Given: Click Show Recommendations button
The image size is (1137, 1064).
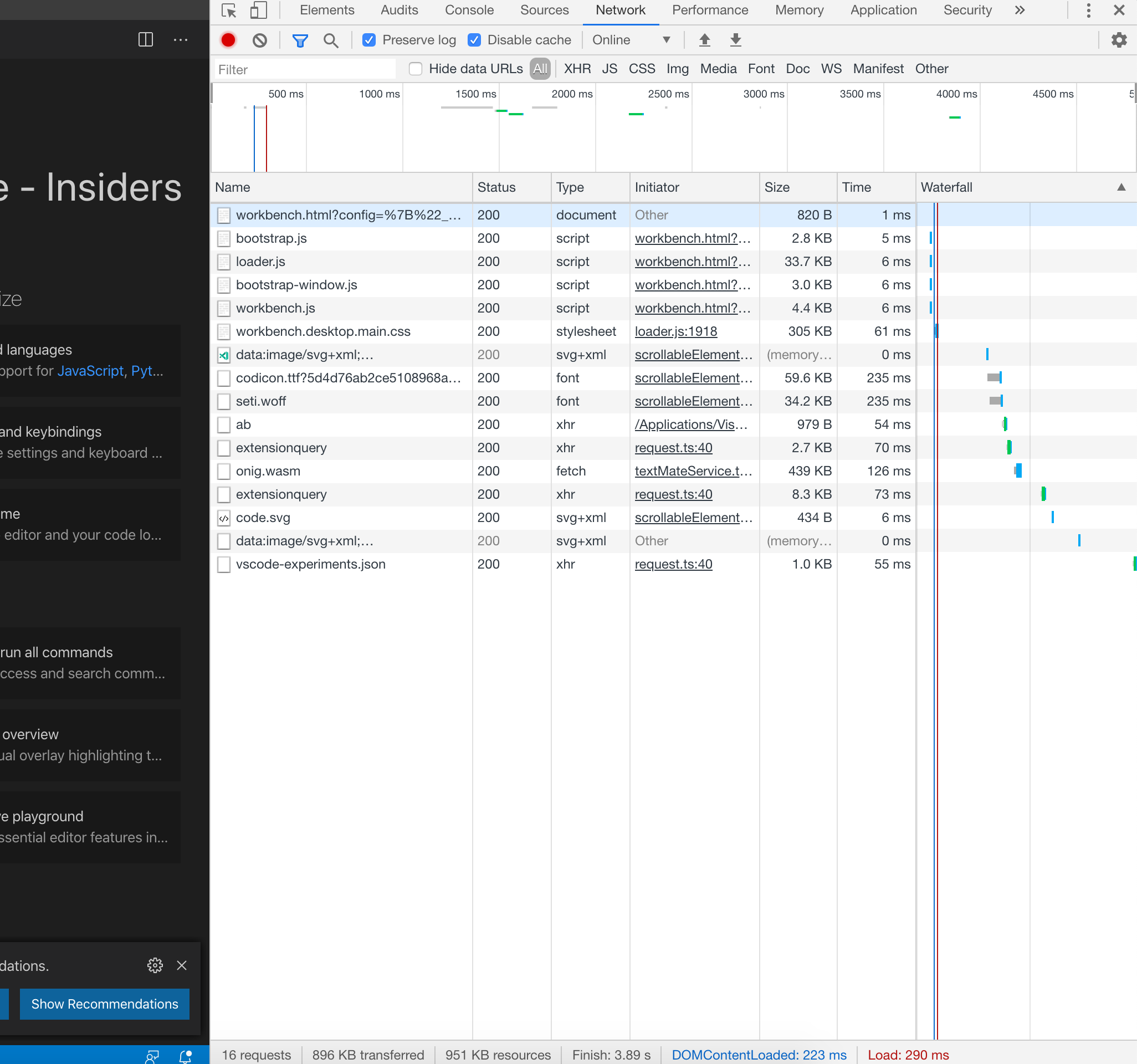Looking at the screenshot, I should [x=105, y=1004].
